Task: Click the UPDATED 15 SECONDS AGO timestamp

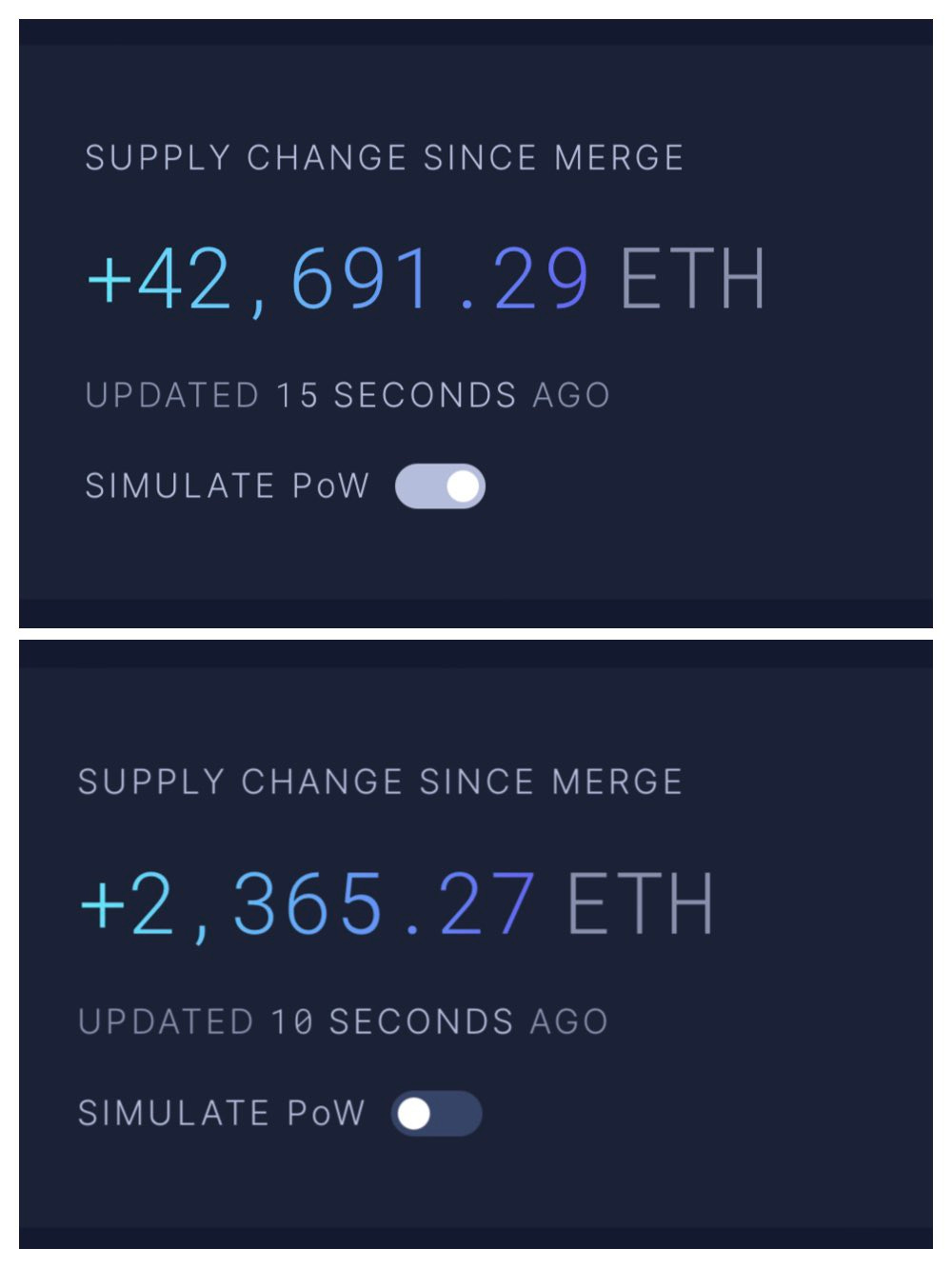Action: point(347,394)
